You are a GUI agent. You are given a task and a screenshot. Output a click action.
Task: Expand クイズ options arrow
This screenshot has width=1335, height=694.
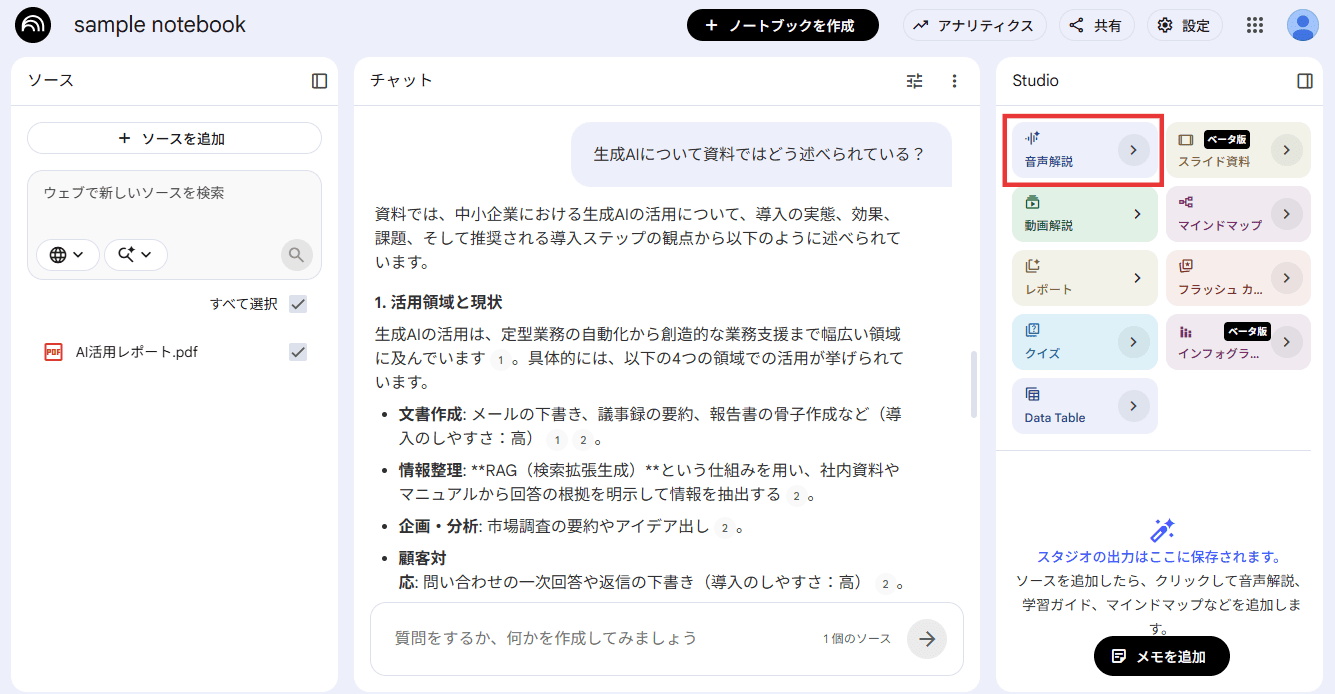click(x=1133, y=342)
